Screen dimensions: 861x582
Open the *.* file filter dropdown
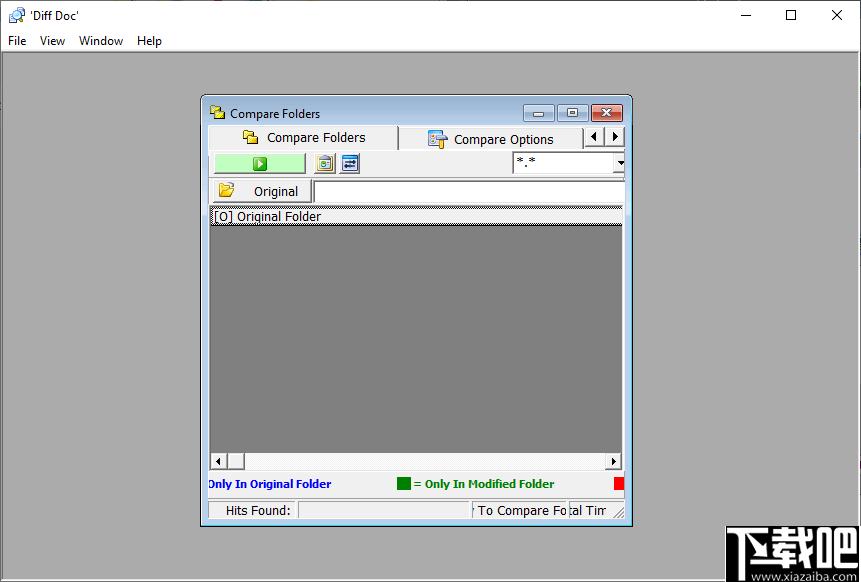[x=619, y=163]
